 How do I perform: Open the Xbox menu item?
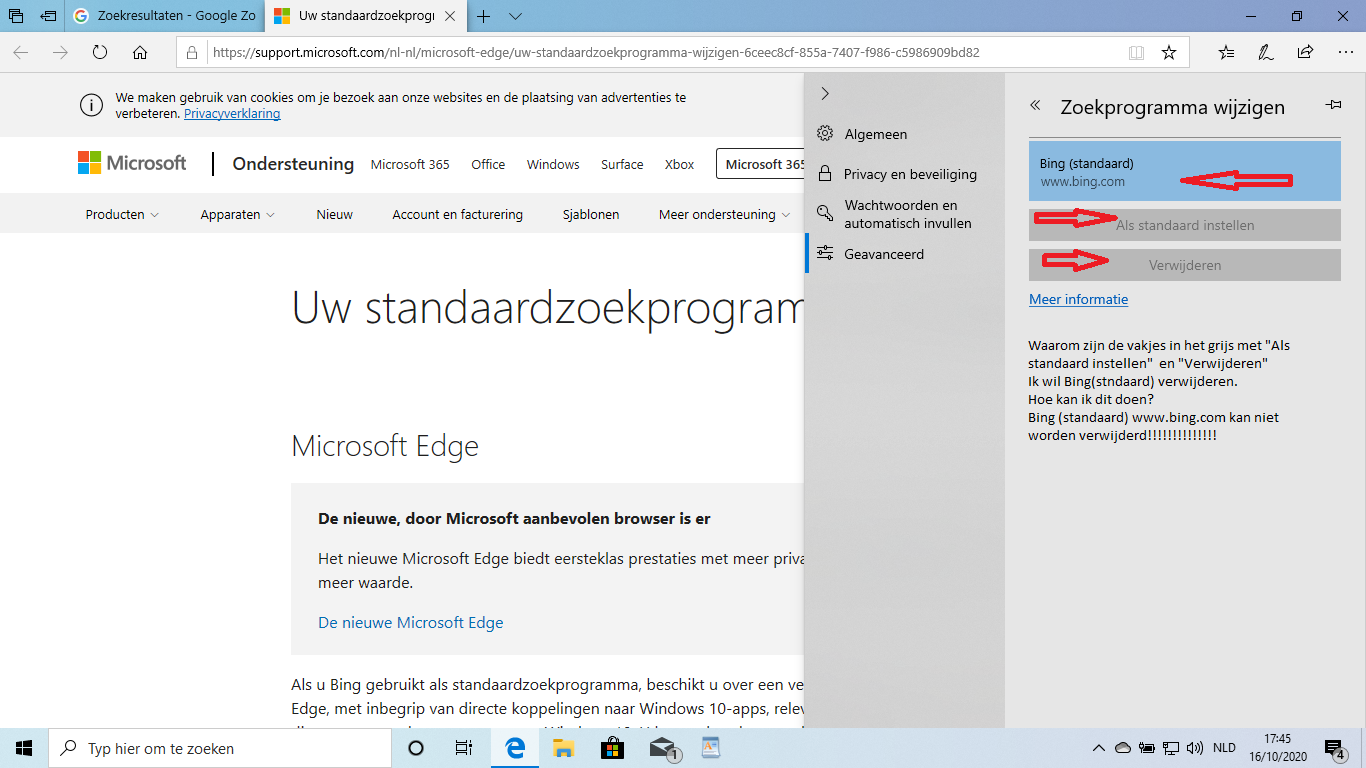pos(679,164)
